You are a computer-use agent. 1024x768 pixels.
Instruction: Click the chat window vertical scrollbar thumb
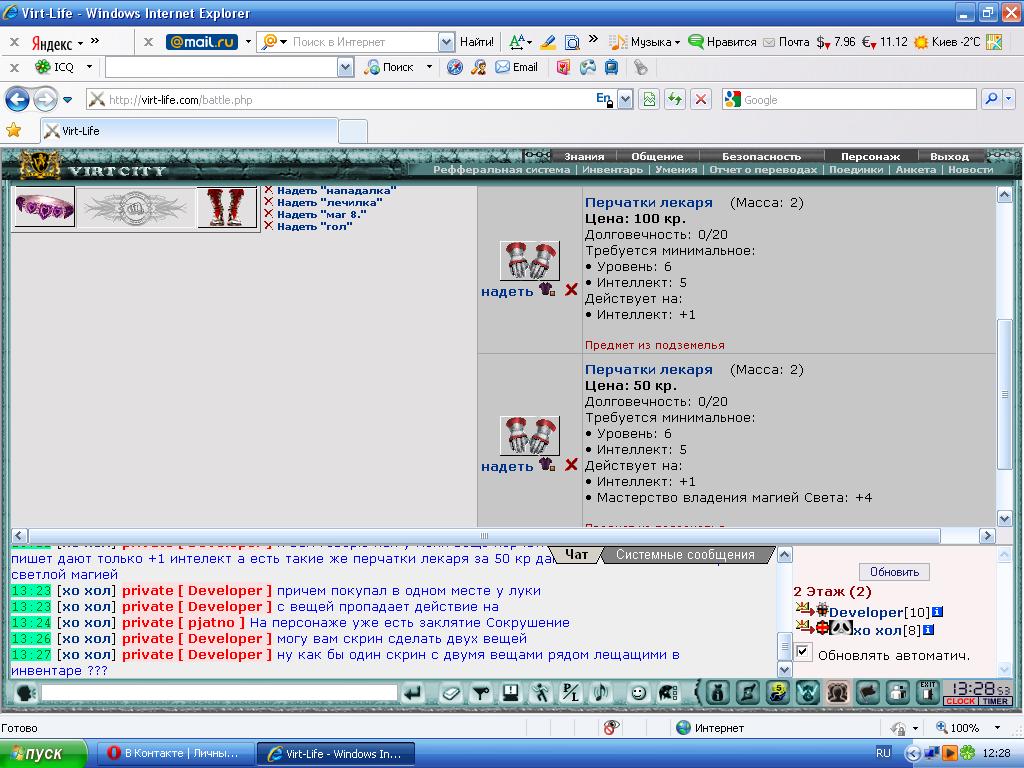784,646
